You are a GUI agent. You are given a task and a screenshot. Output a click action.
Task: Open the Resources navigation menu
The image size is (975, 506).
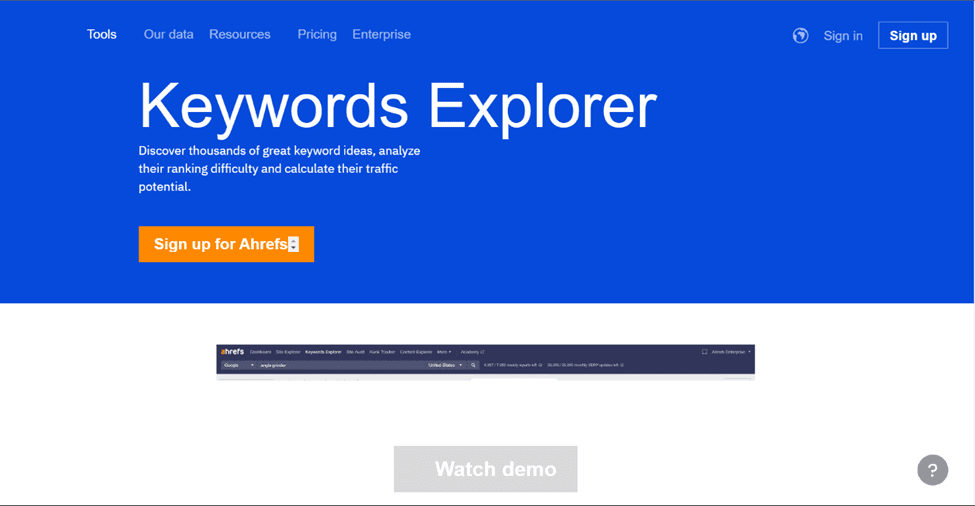[239, 34]
